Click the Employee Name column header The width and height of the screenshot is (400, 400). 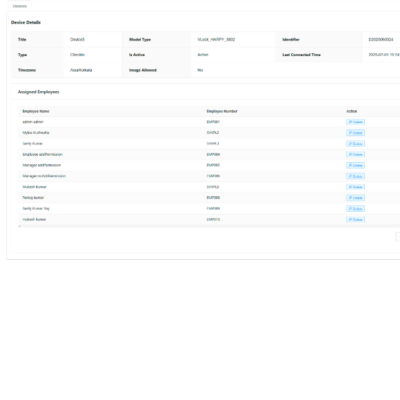(x=36, y=111)
